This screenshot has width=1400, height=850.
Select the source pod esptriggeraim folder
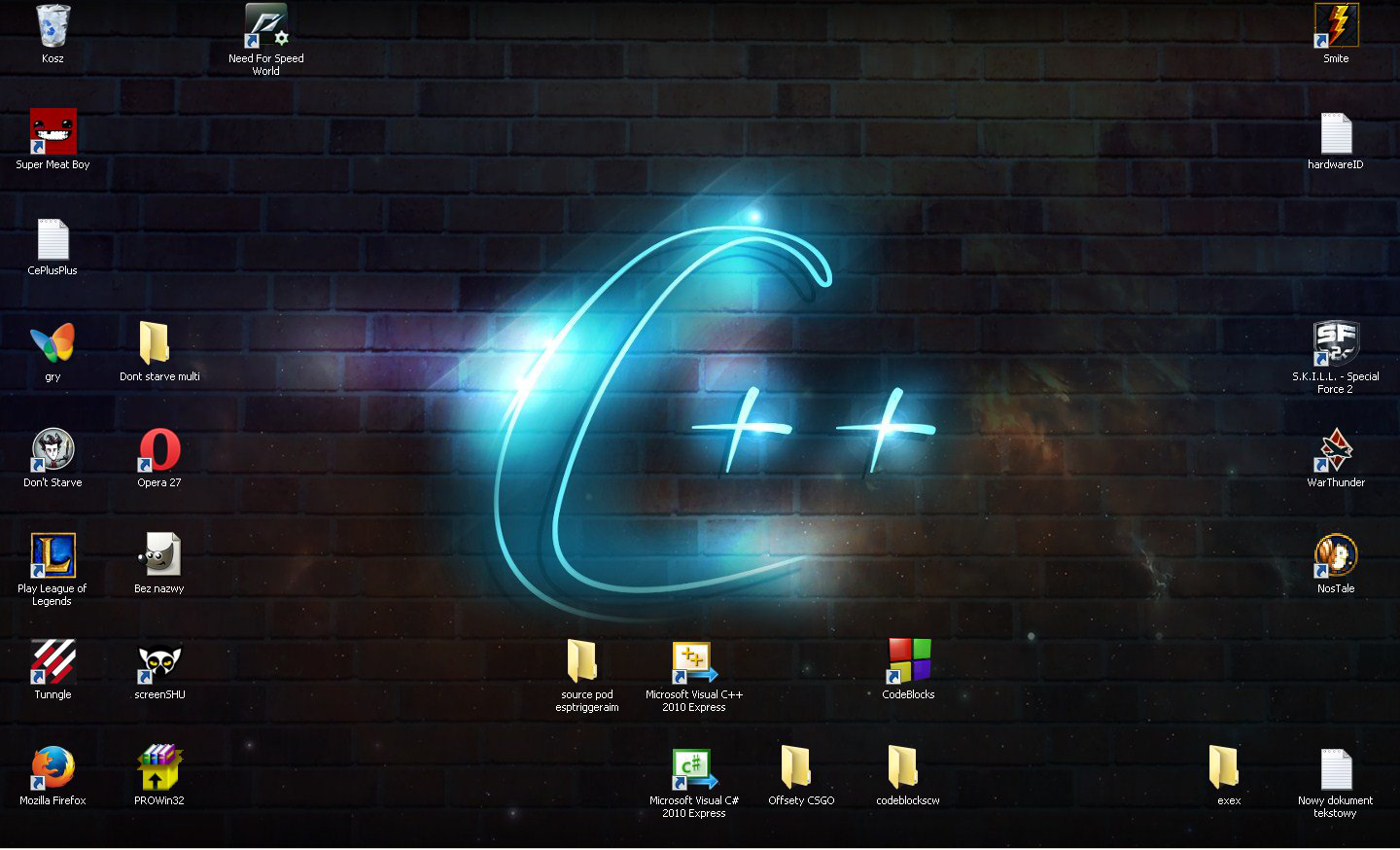pos(583,661)
